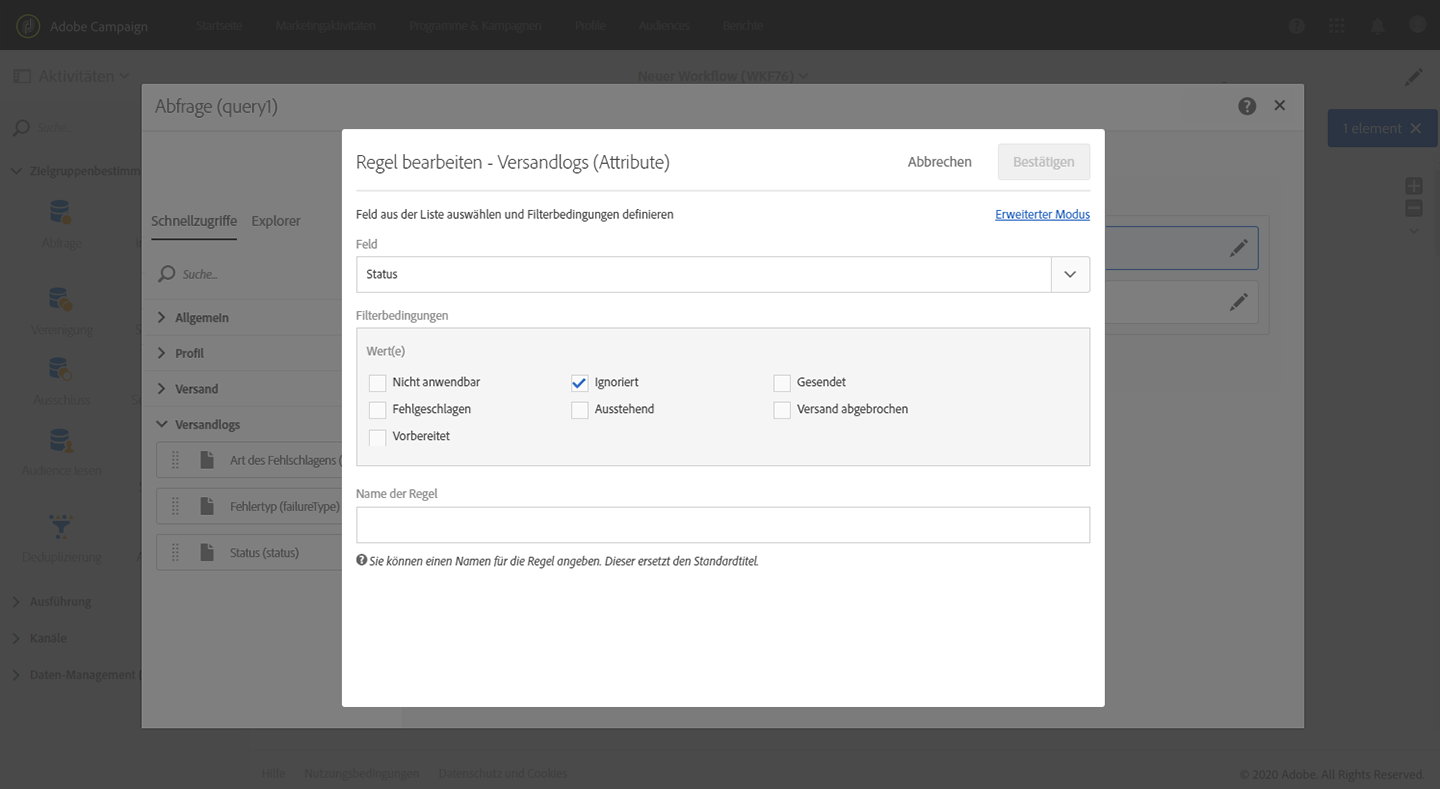Dismiss the '1 element' selection badge

click(1415, 128)
